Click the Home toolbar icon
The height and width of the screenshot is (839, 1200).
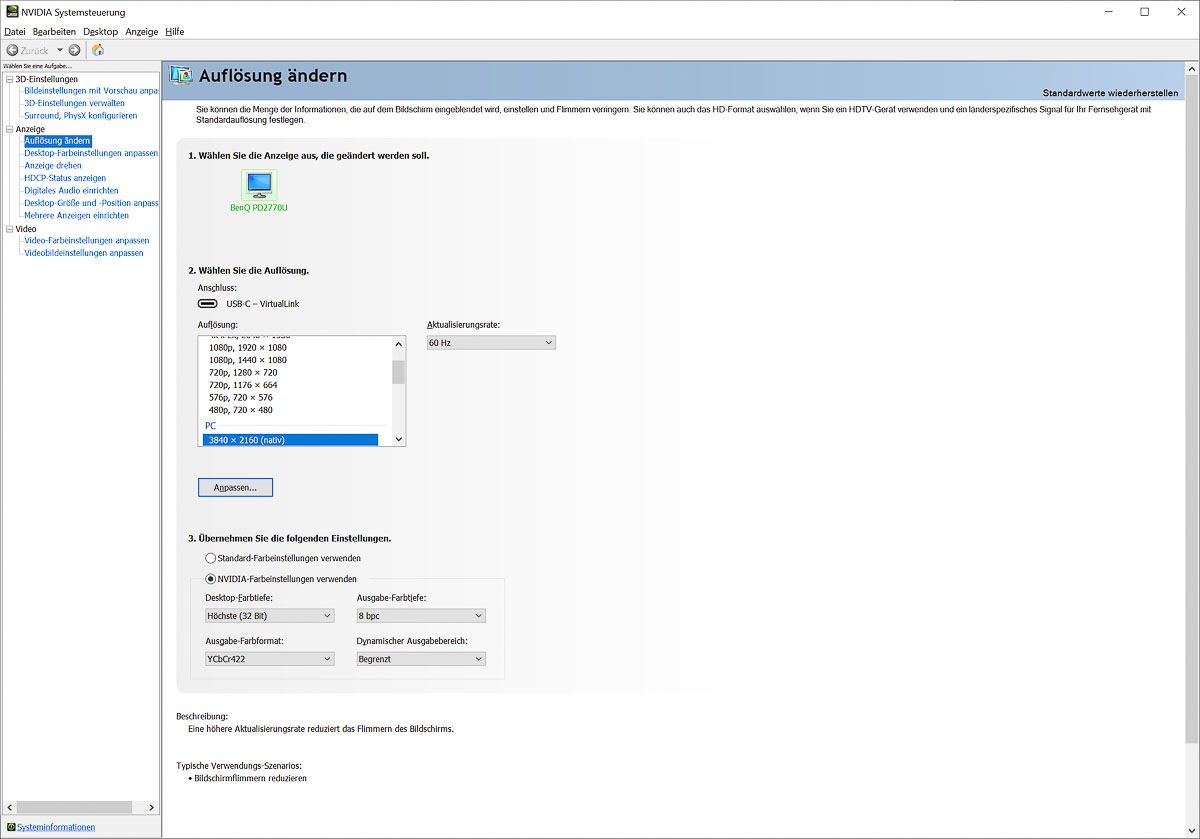pos(98,50)
